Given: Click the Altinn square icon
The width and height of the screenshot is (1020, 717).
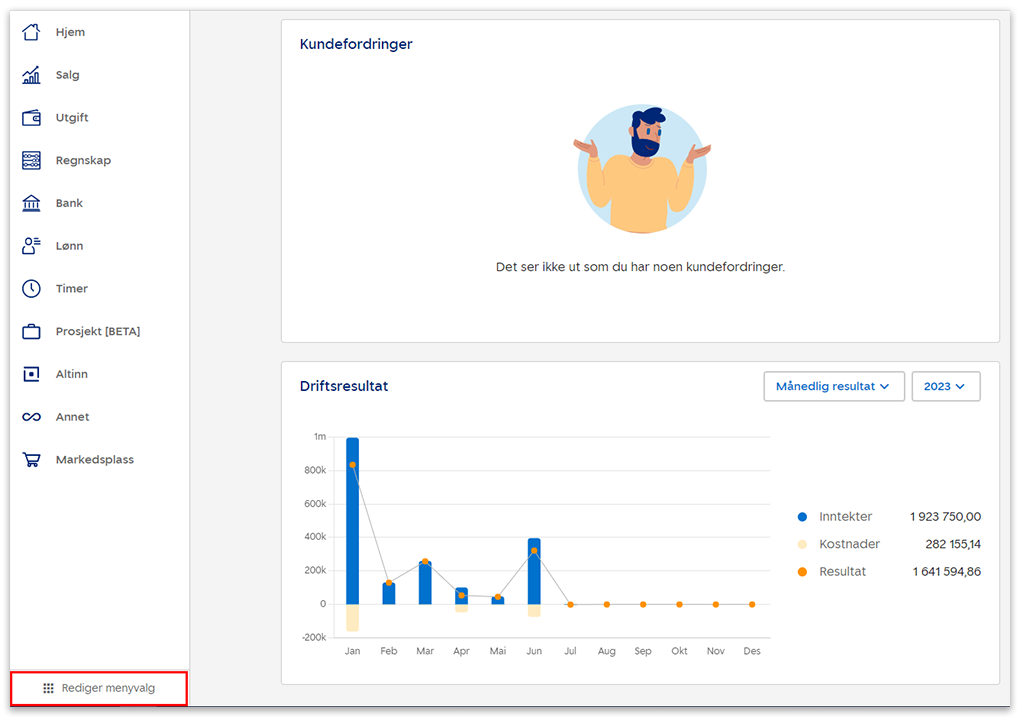Looking at the screenshot, I should click(31, 374).
